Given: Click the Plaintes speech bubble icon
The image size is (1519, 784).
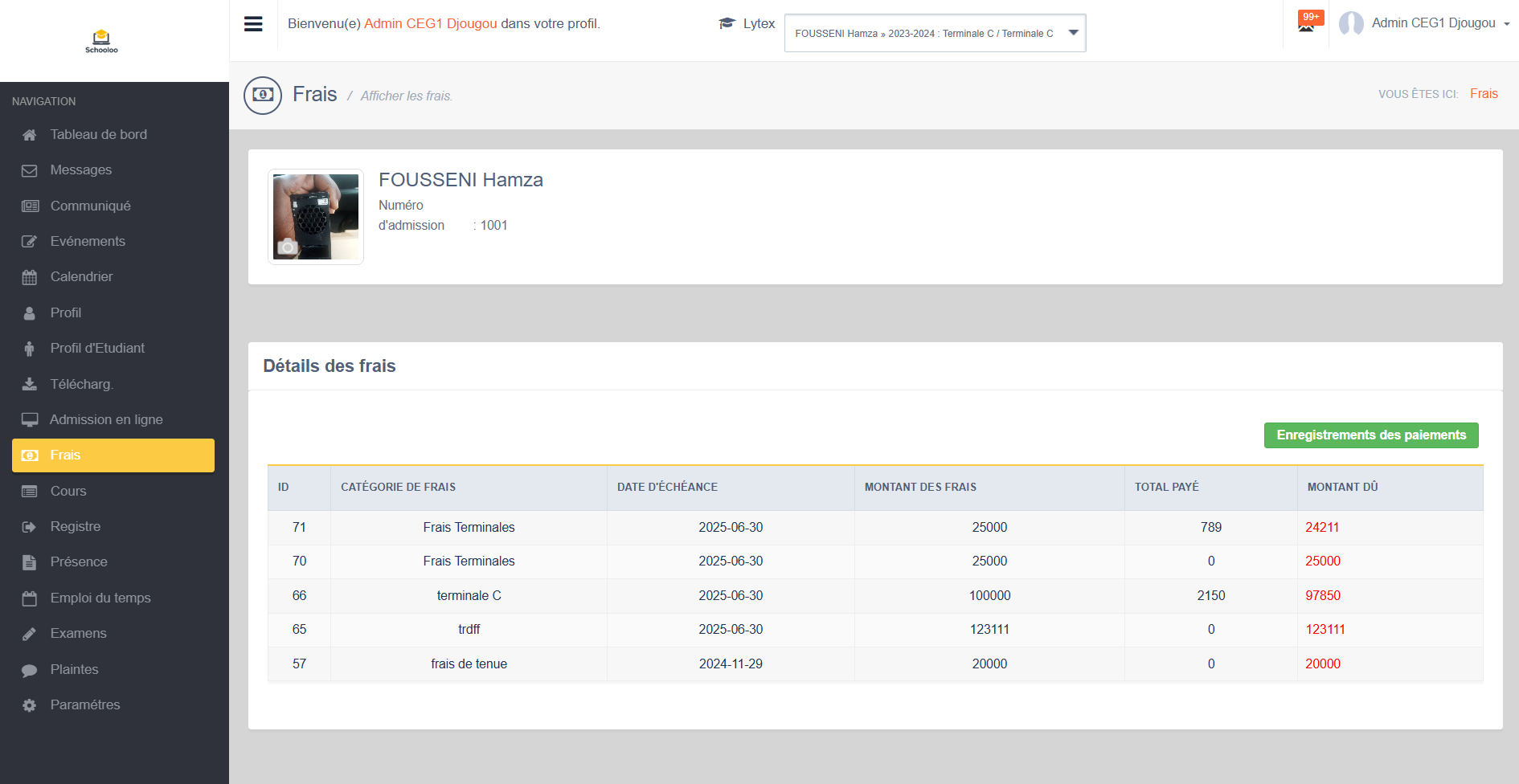Looking at the screenshot, I should tap(30, 670).
